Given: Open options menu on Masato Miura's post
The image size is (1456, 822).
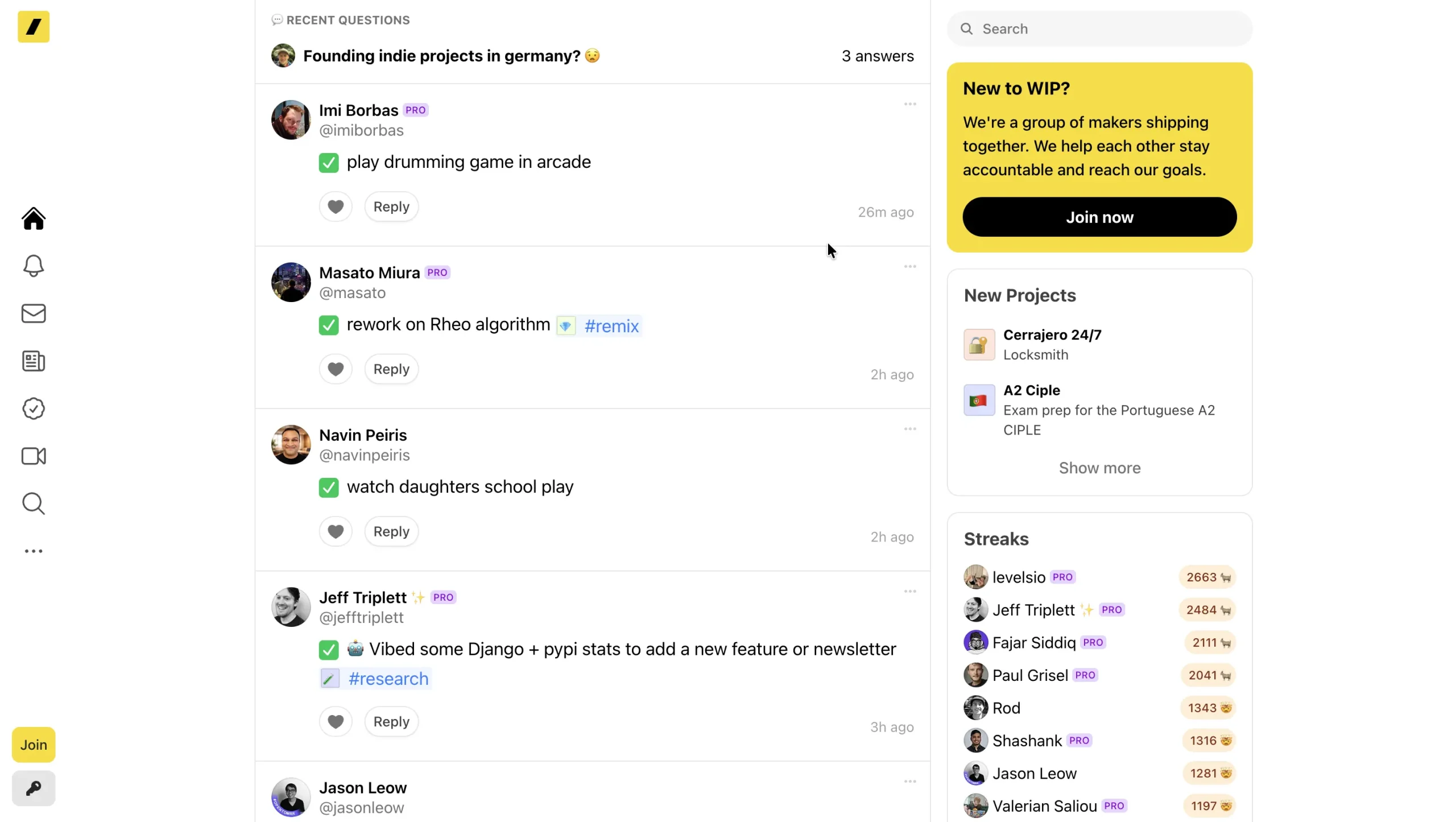Looking at the screenshot, I should 910,267.
